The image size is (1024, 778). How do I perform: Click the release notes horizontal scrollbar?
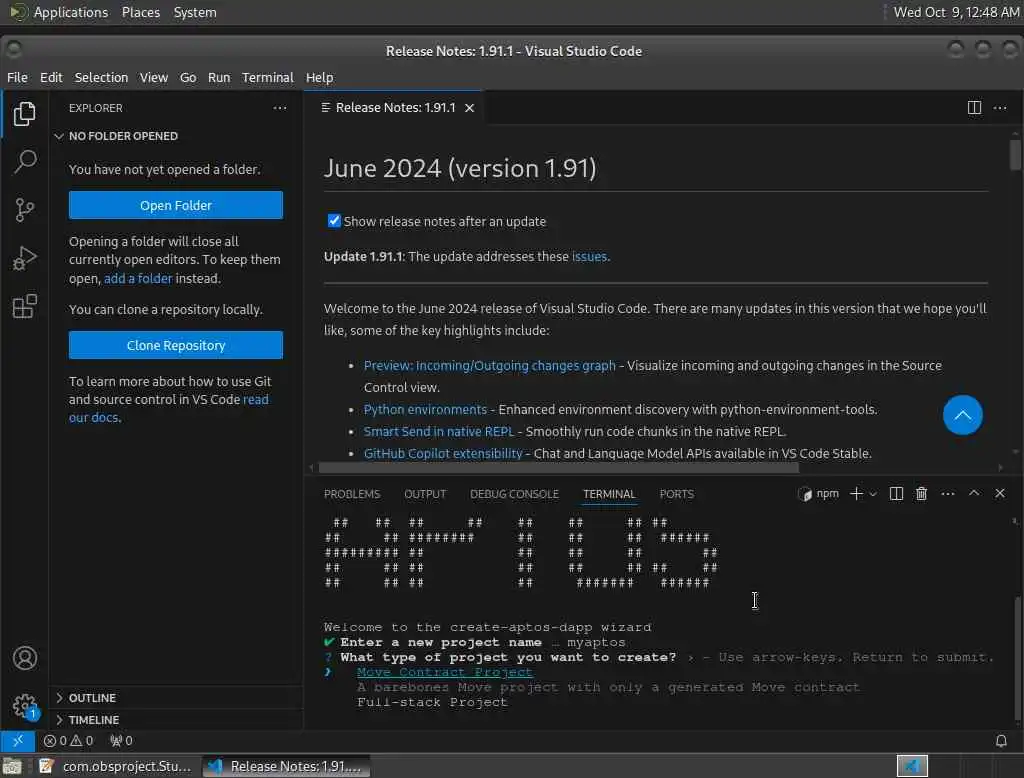(558, 468)
